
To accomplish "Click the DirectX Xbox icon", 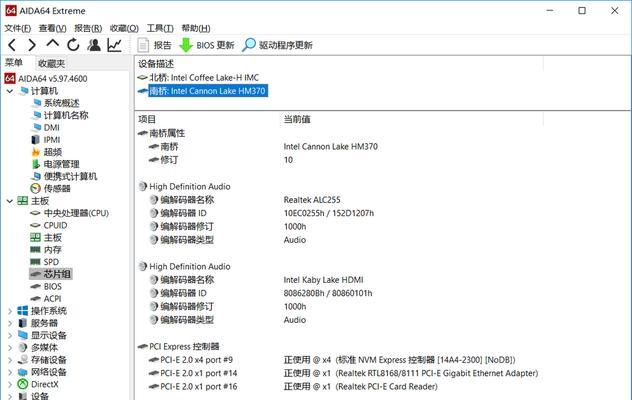I will (23, 384).
